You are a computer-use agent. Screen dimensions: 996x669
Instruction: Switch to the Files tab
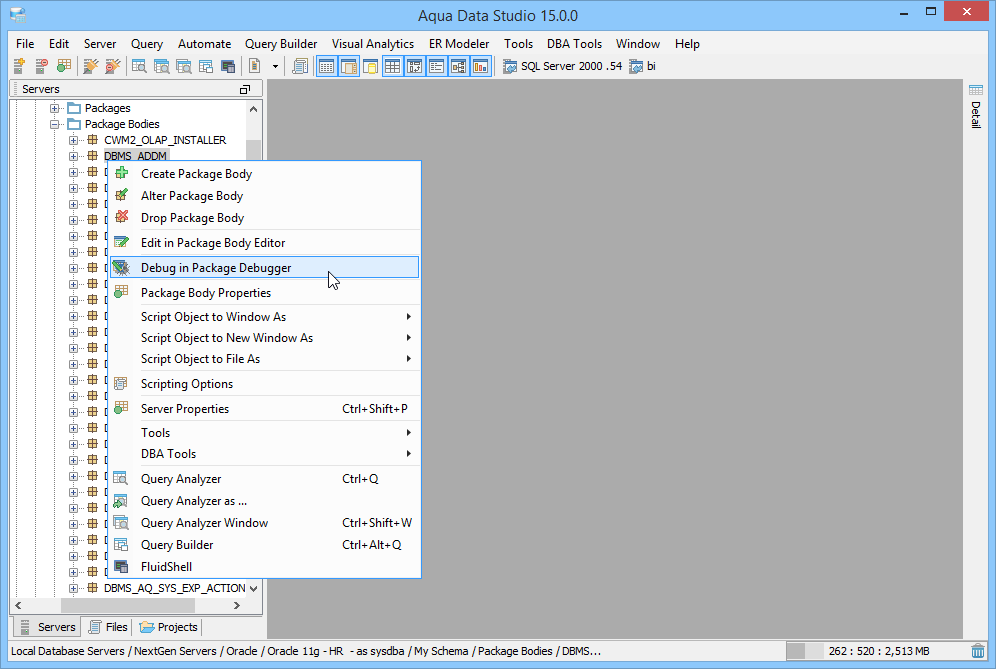[x=108, y=627]
